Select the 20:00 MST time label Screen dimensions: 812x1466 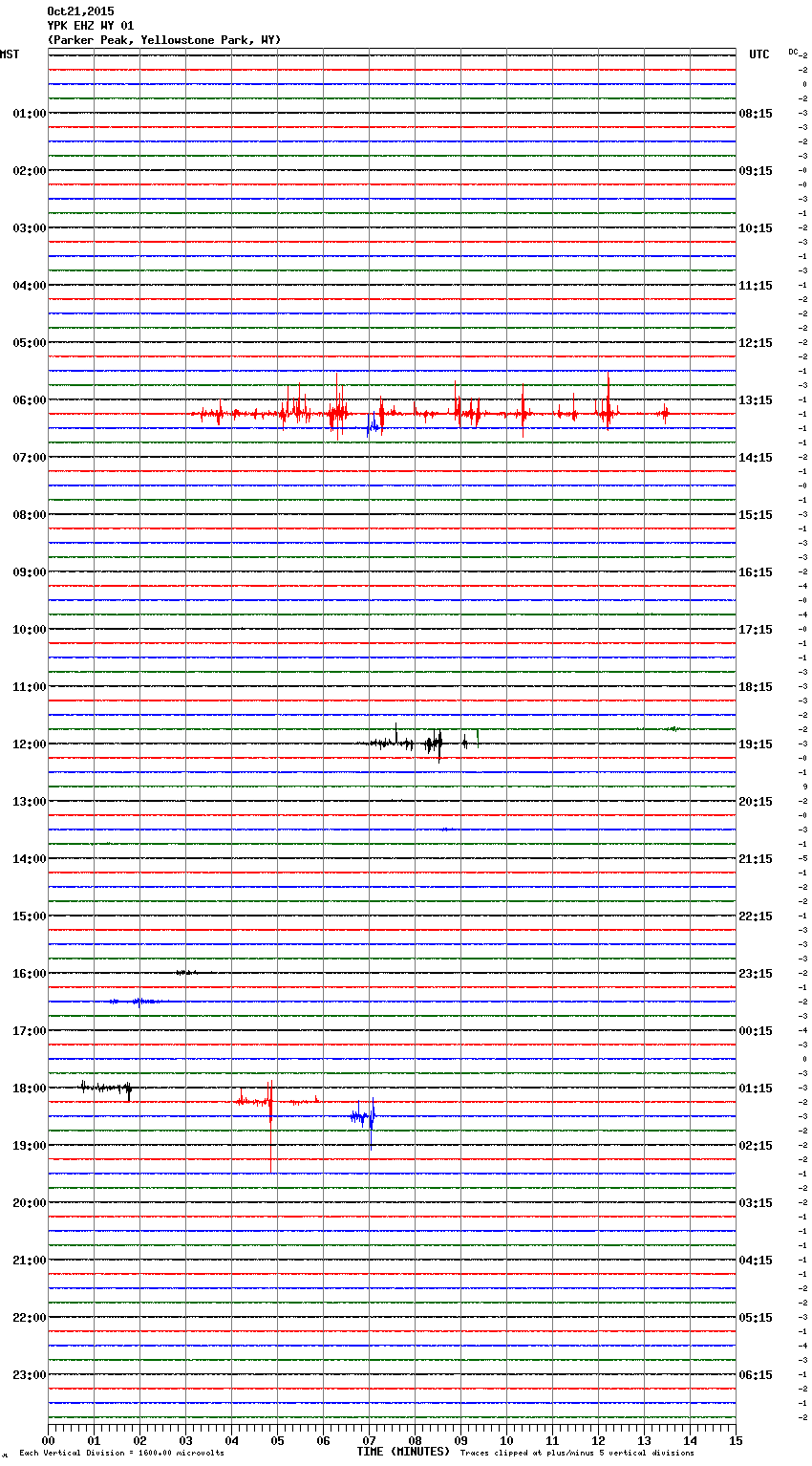(30, 1203)
